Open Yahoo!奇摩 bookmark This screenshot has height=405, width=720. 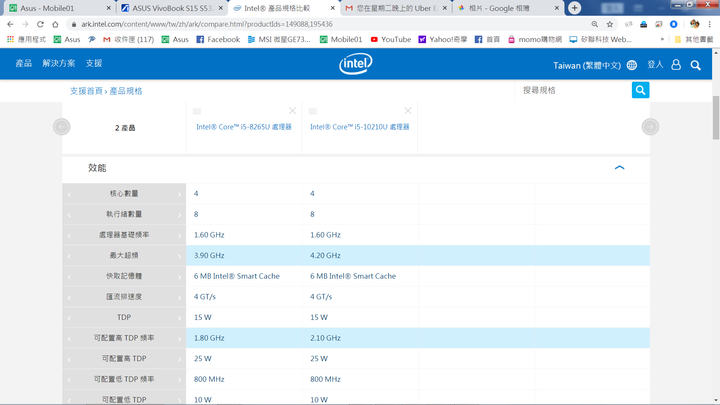[443, 39]
